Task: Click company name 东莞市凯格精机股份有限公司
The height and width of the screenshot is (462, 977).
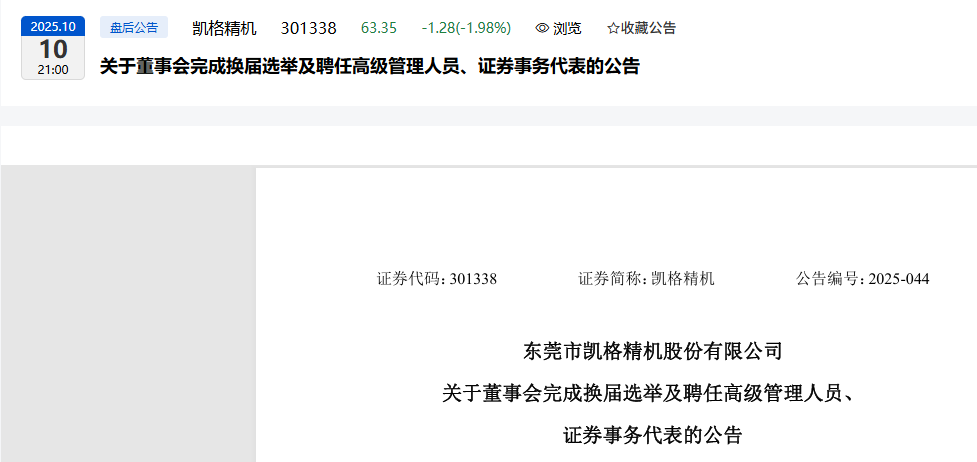Action: [x=652, y=352]
